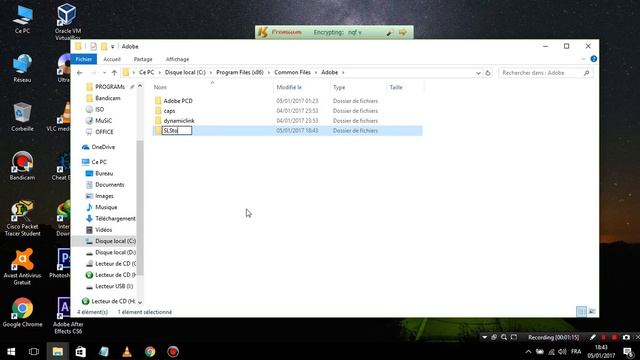Open the Fichier tab
Viewport: 640px width, 360px height.
(x=84, y=59)
